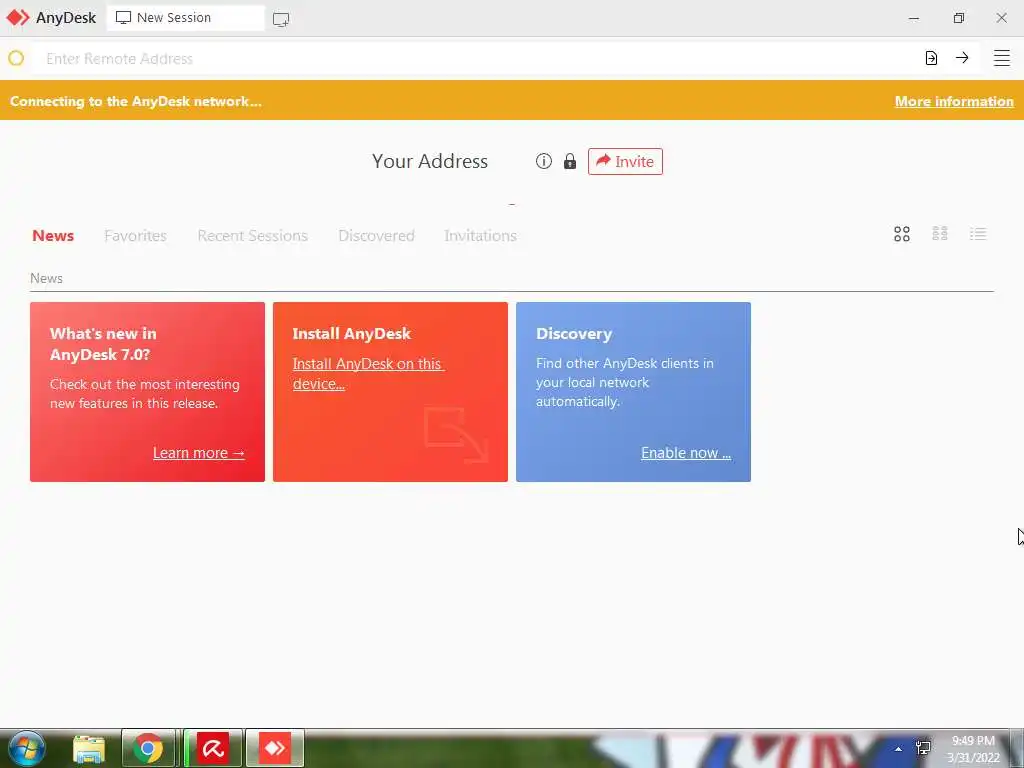1024x768 pixels.
Task: Open the hamburger main menu
Action: (x=1002, y=58)
